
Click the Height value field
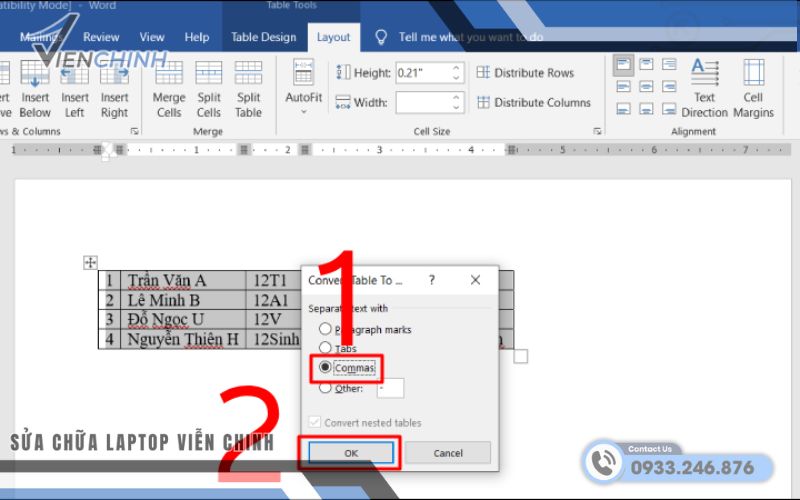click(422, 73)
